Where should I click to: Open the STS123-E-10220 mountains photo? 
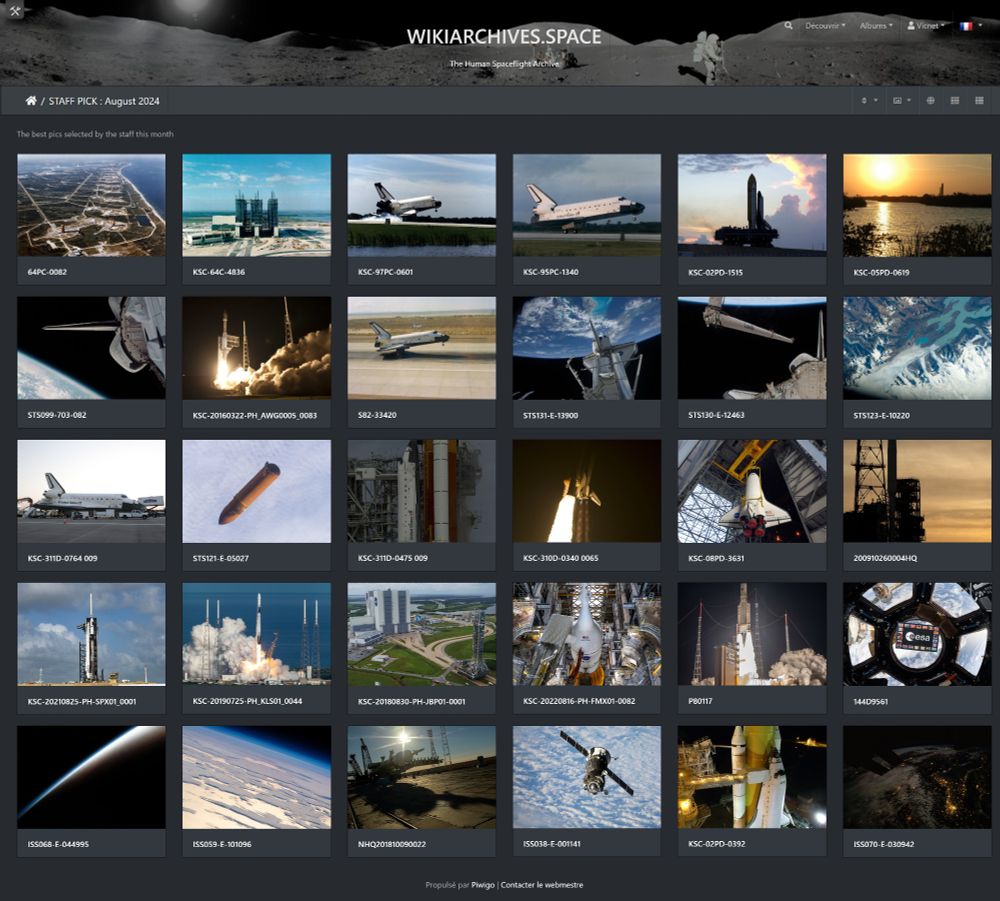pos(917,348)
